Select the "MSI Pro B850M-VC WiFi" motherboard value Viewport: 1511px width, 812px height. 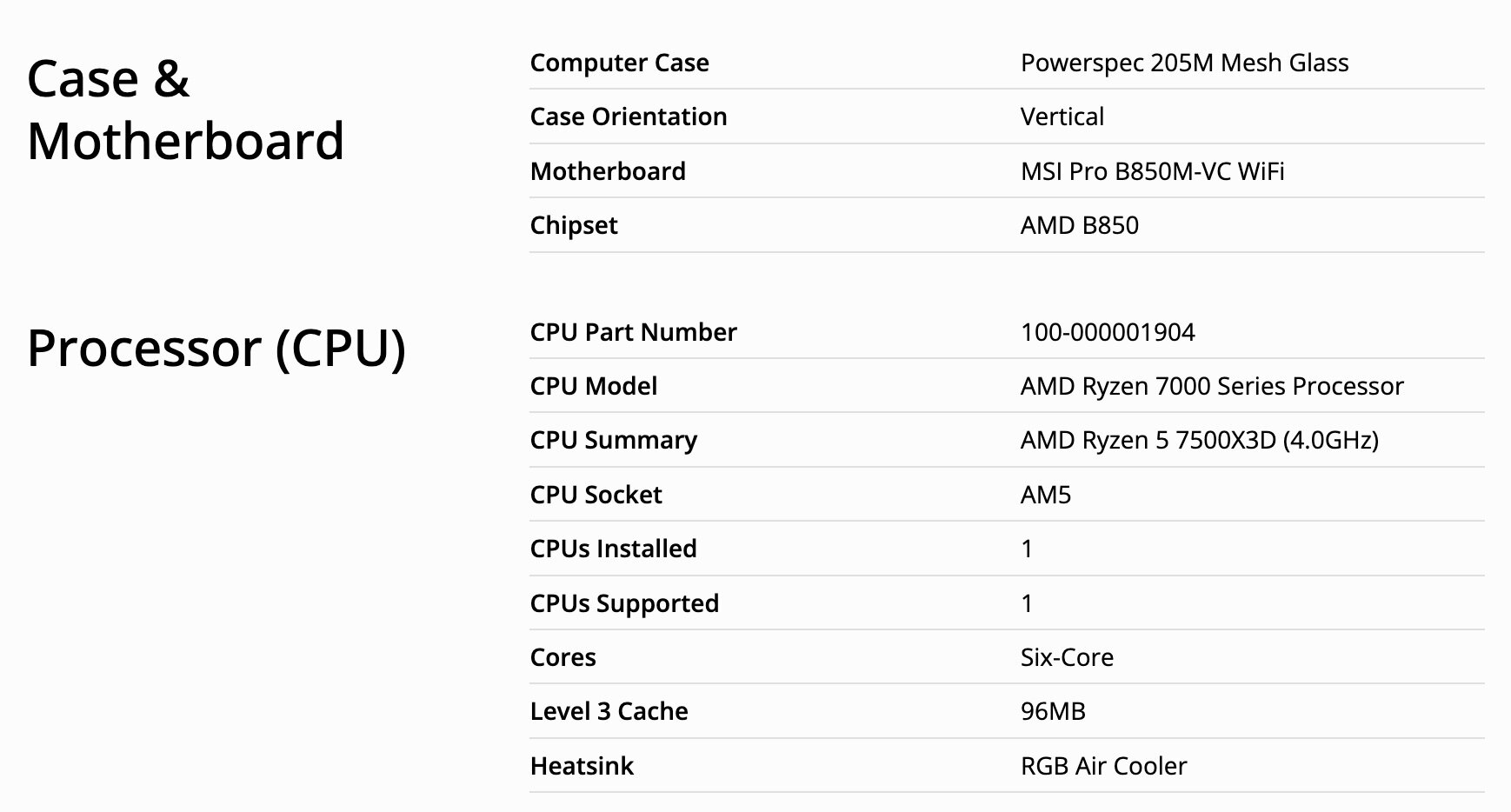point(1152,171)
